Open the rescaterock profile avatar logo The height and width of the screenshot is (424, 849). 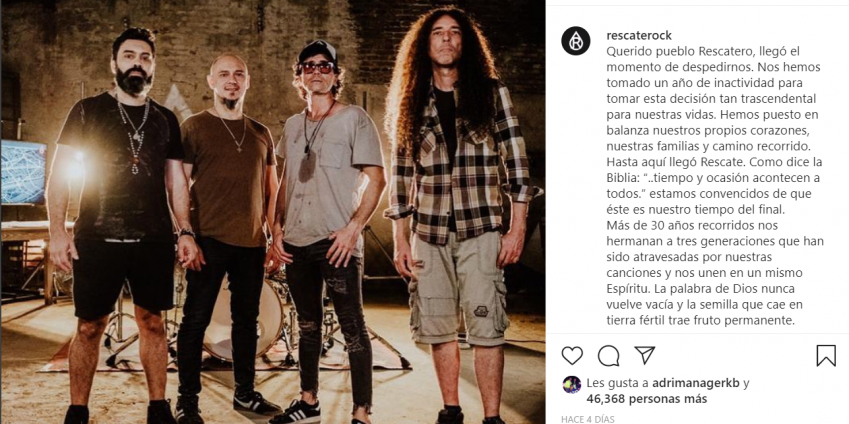576,41
